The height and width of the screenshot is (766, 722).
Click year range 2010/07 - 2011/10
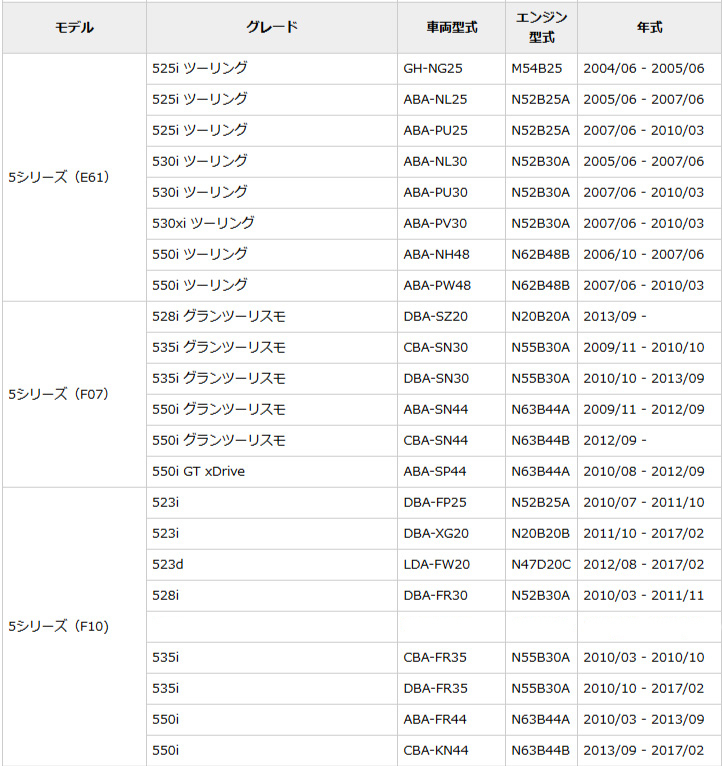[x=644, y=503]
